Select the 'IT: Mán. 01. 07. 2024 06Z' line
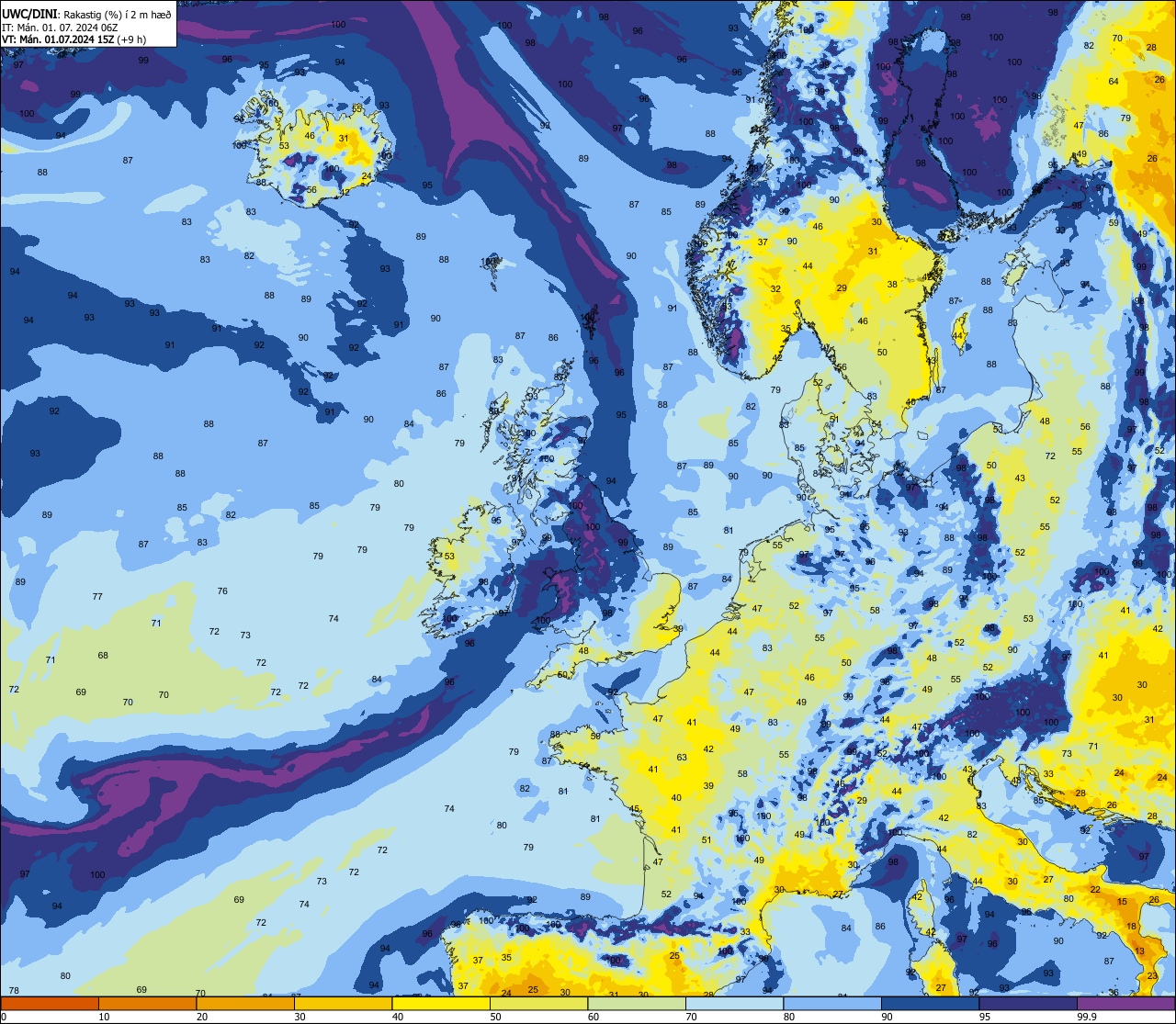1176x1024 pixels. click(58, 28)
